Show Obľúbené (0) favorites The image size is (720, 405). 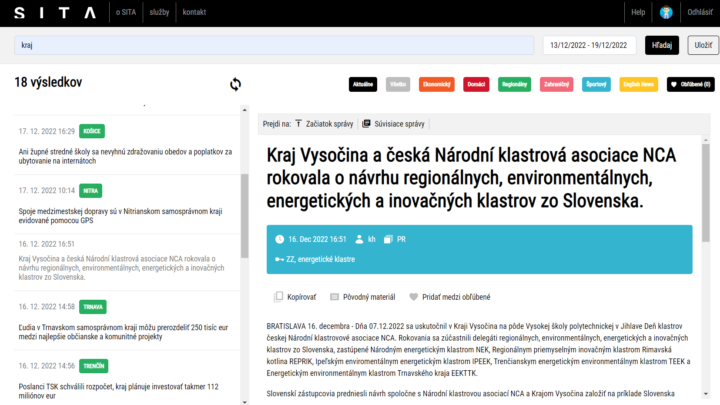tap(691, 84)
